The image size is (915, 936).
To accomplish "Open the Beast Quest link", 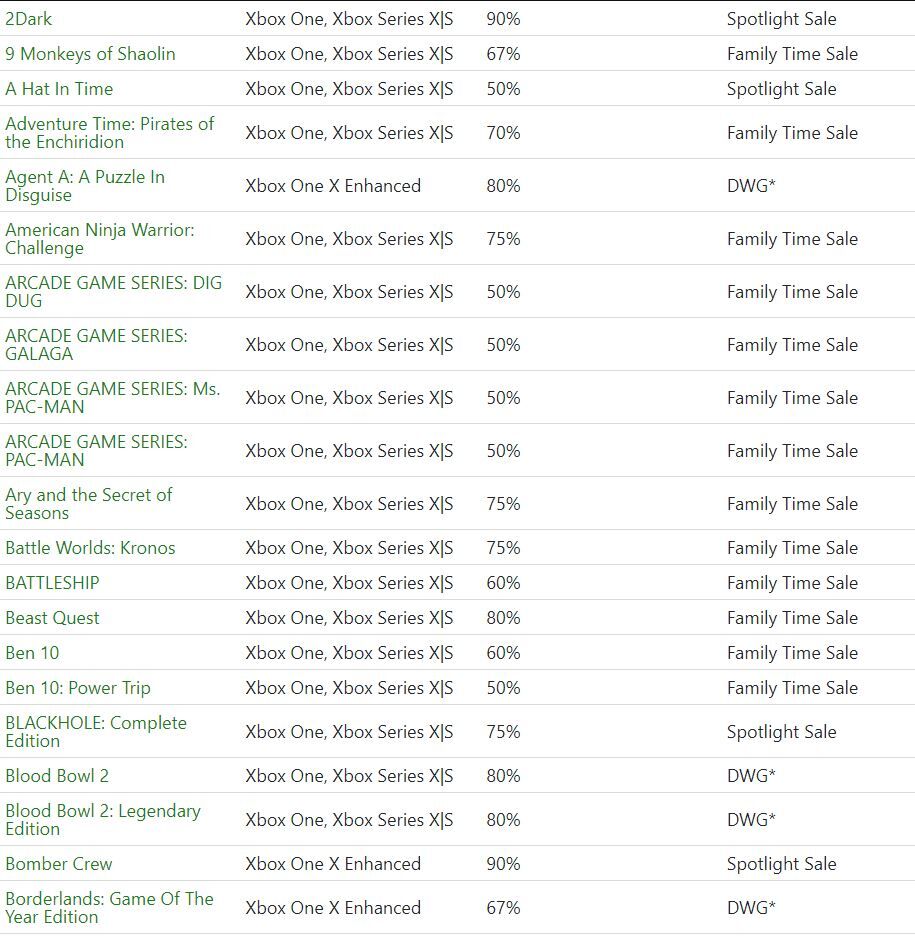I will [53, 618].
